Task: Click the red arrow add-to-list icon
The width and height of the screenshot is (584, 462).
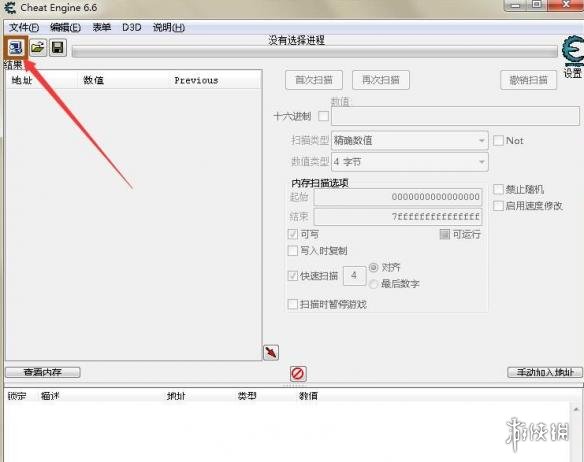Action: (271, 352)
